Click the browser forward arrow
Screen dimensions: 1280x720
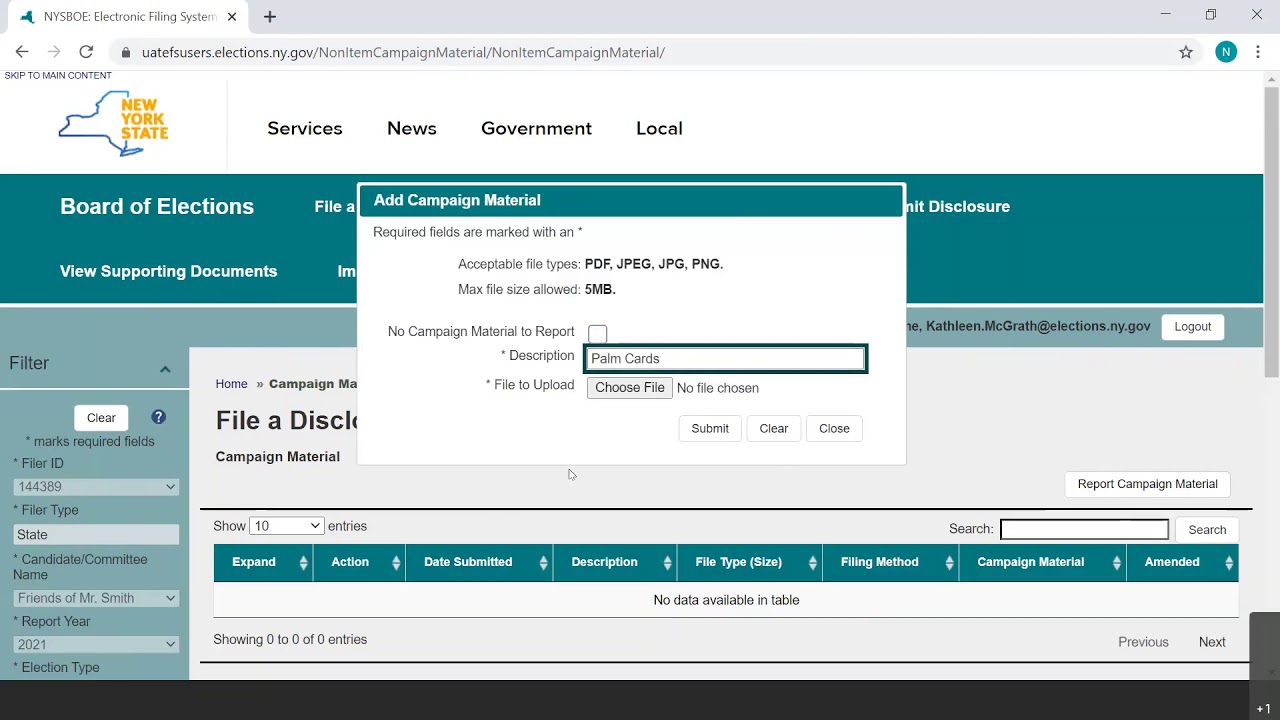[x=54, y=52]
